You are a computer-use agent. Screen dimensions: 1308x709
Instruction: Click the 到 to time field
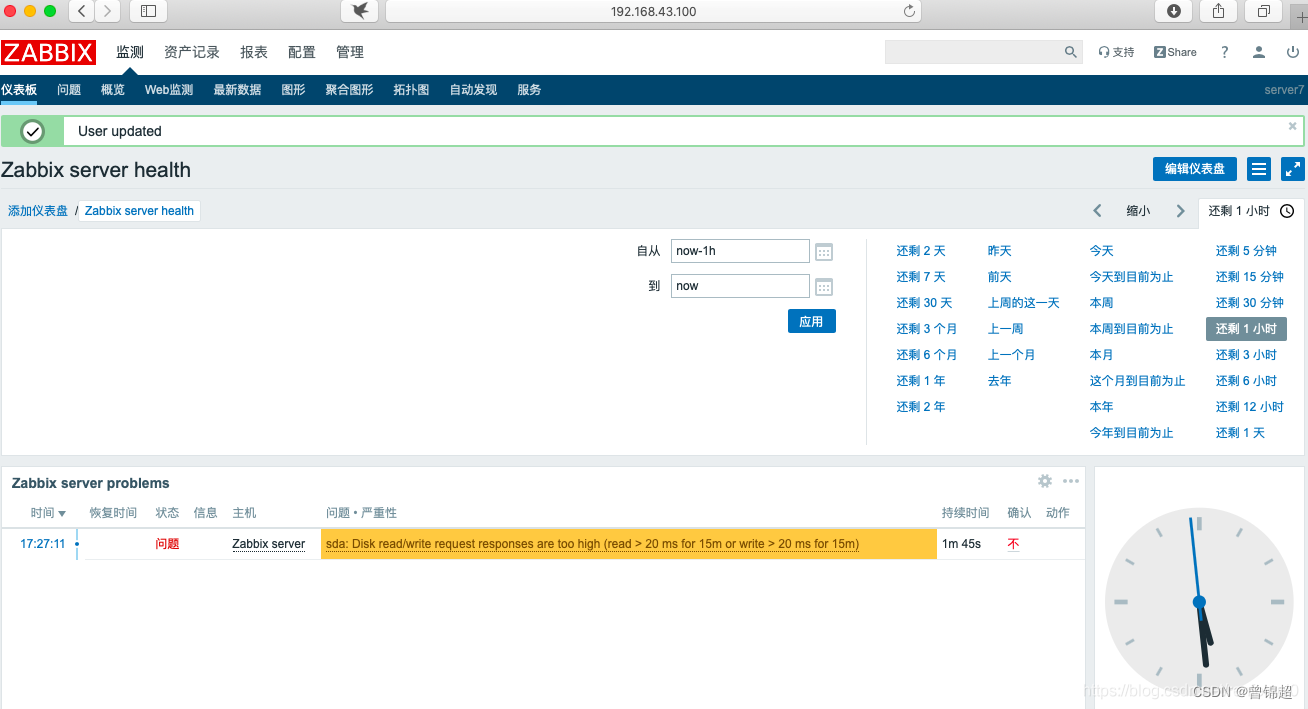740,286
